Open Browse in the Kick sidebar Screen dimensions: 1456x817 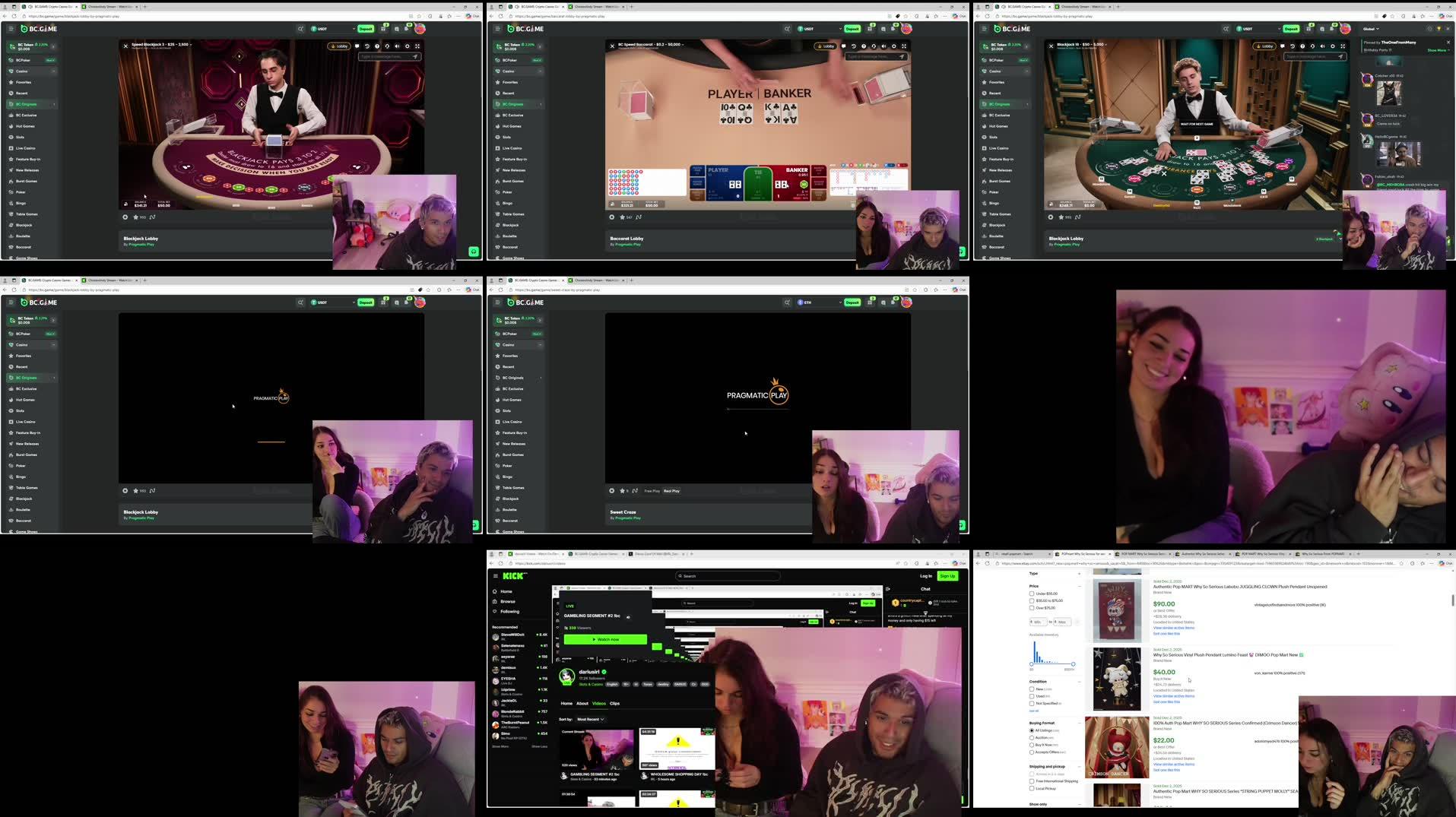(x=506, y=600)
